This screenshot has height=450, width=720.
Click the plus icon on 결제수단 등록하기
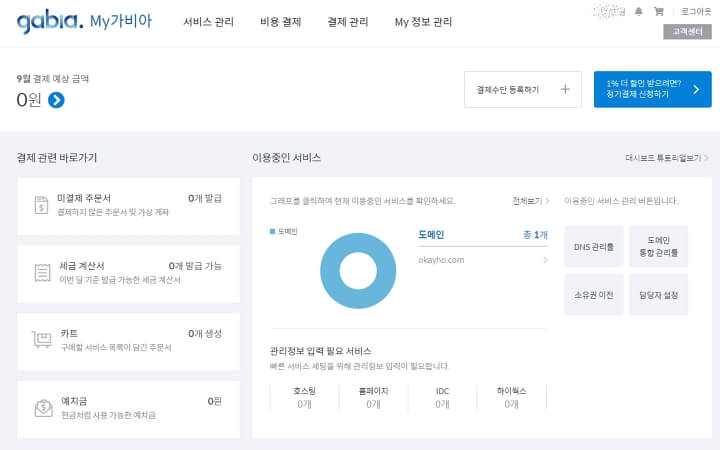coord(565,89)
